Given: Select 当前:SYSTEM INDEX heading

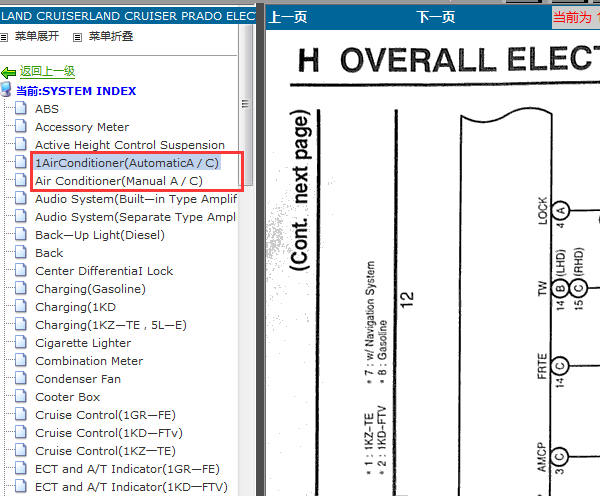Looking at the screenshot, I should point(76,91).
